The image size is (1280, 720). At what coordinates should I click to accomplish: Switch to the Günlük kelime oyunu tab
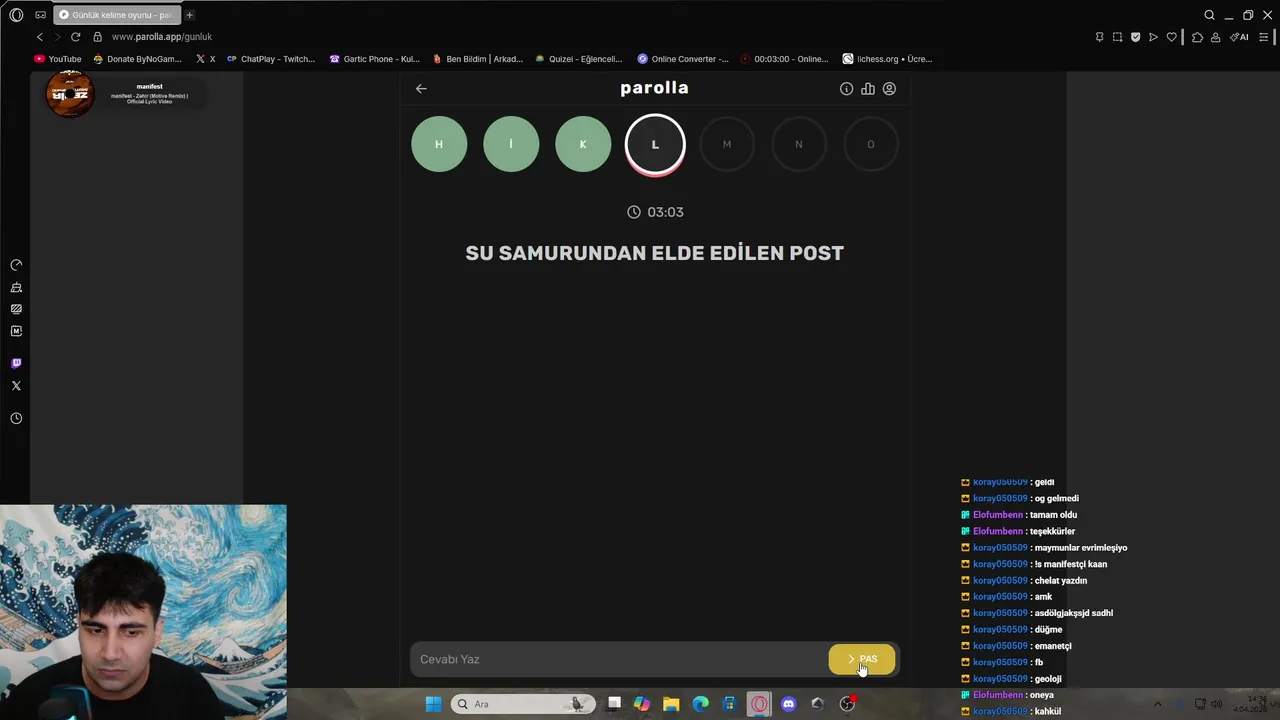(116, 15)
